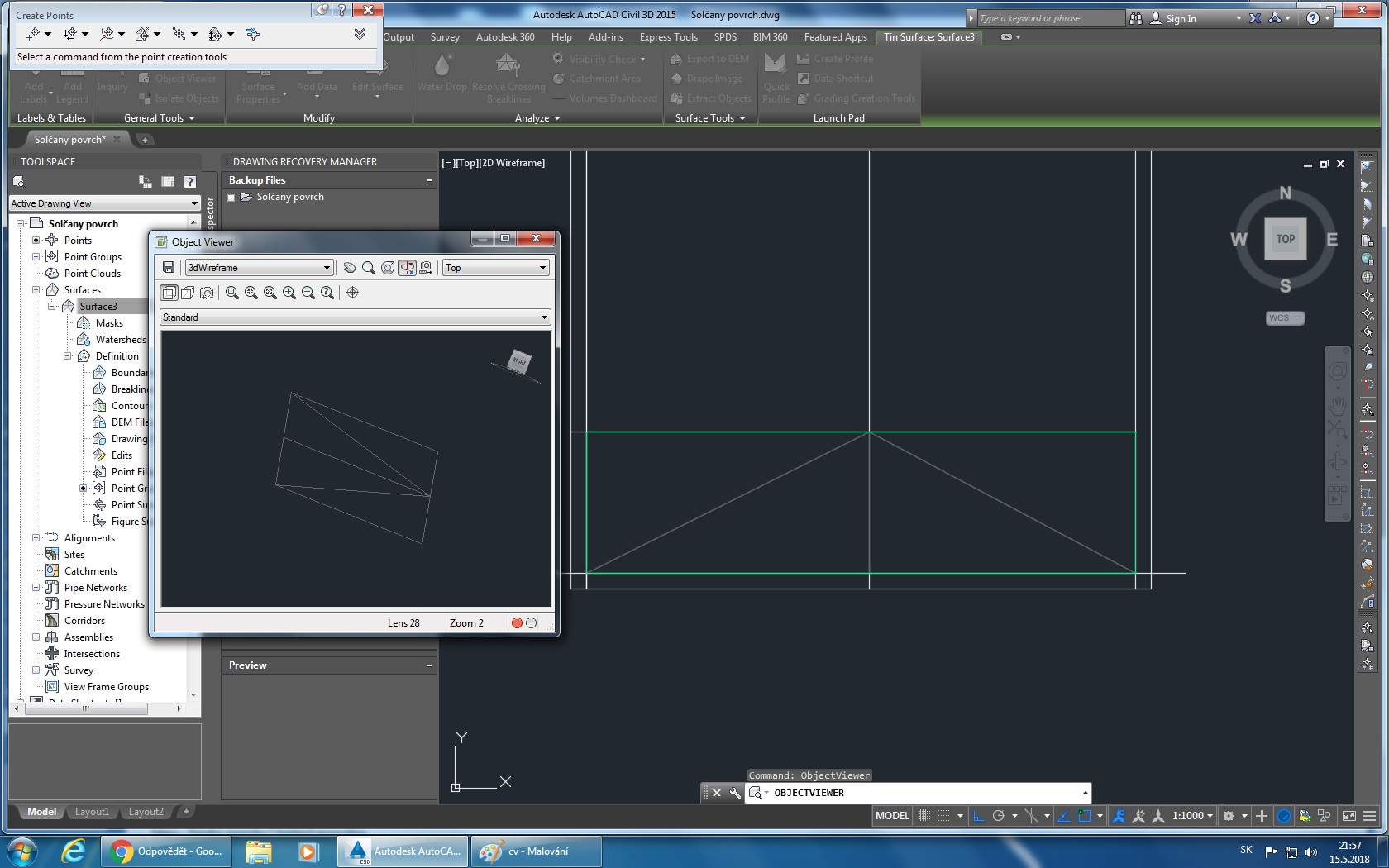Click the view cube in Object Viewer
Screen dimensions: 1389x868
519,361
